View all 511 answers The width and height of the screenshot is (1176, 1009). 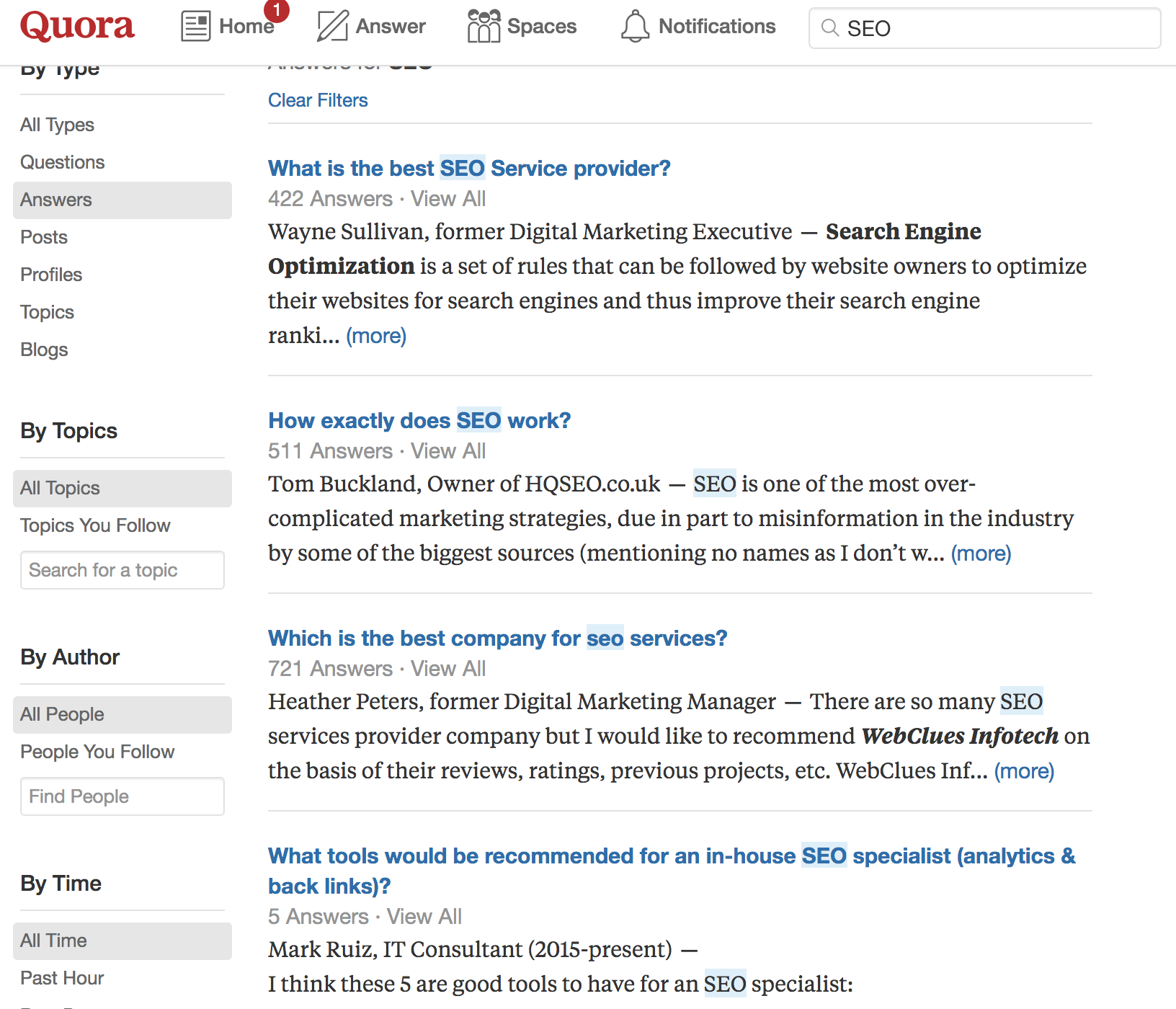[x=448, y=451]
